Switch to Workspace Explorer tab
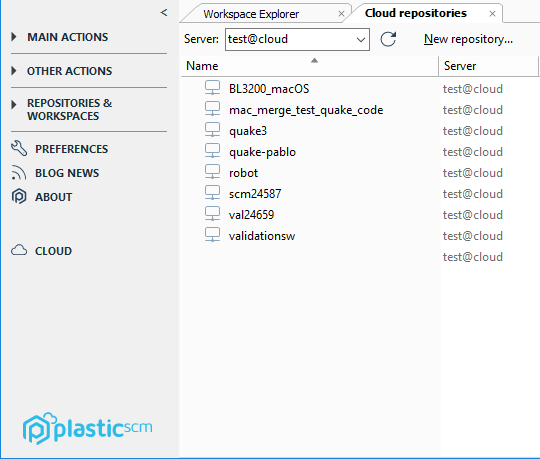Image resolution: width=540 pixels, height=459 pixels. point(251,14)
